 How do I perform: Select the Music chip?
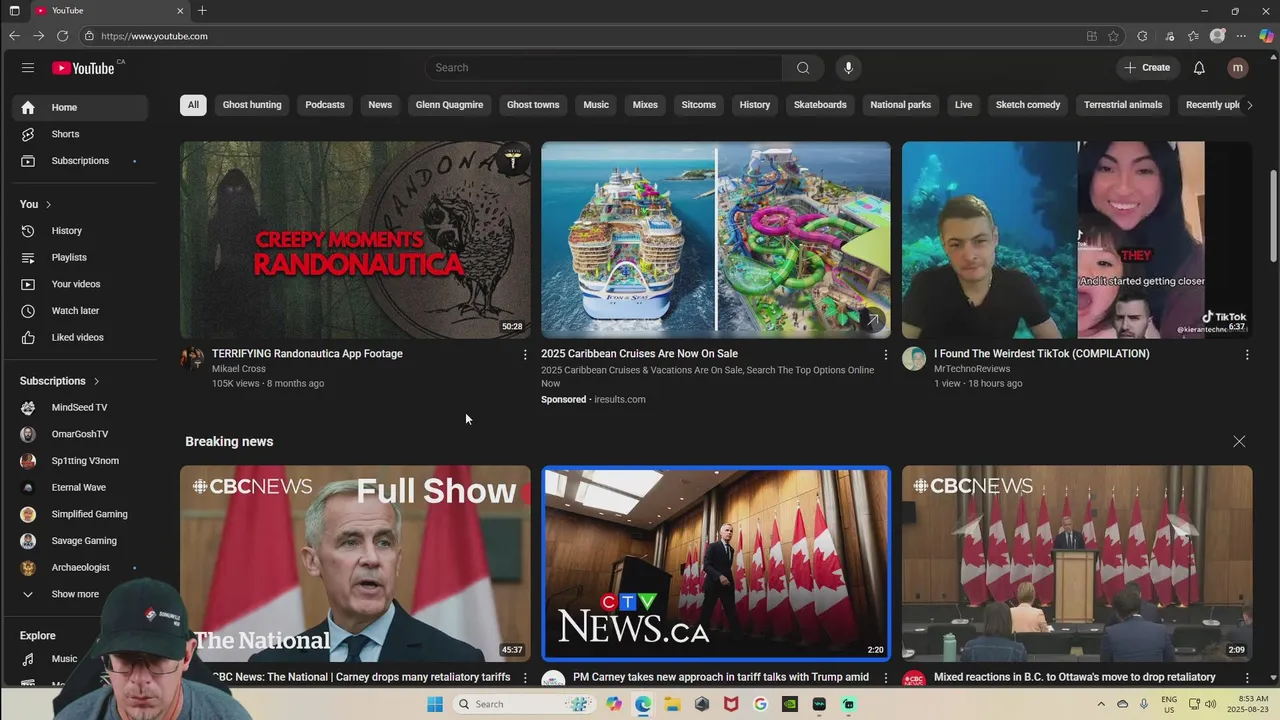[596, 105]
